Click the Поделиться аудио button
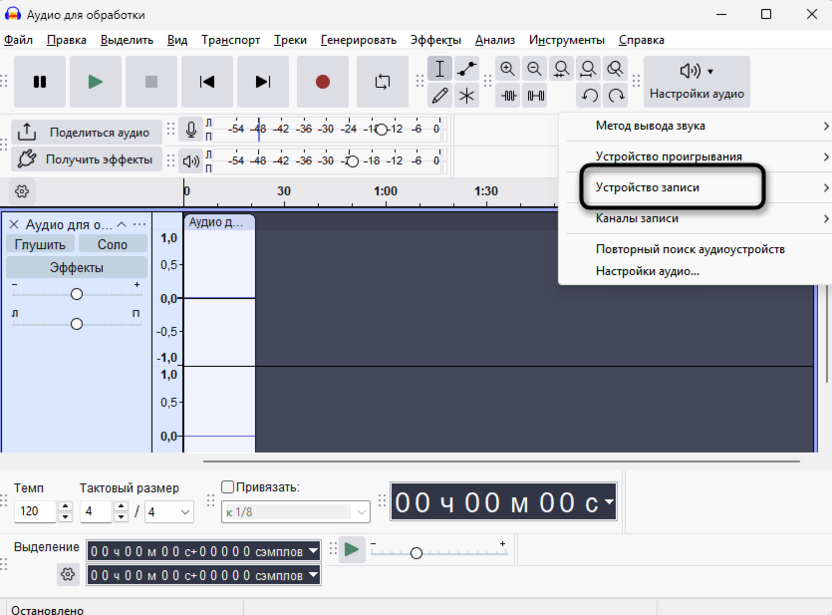Image resolution: width=832 pixels, height=615 pixels. 86,132
